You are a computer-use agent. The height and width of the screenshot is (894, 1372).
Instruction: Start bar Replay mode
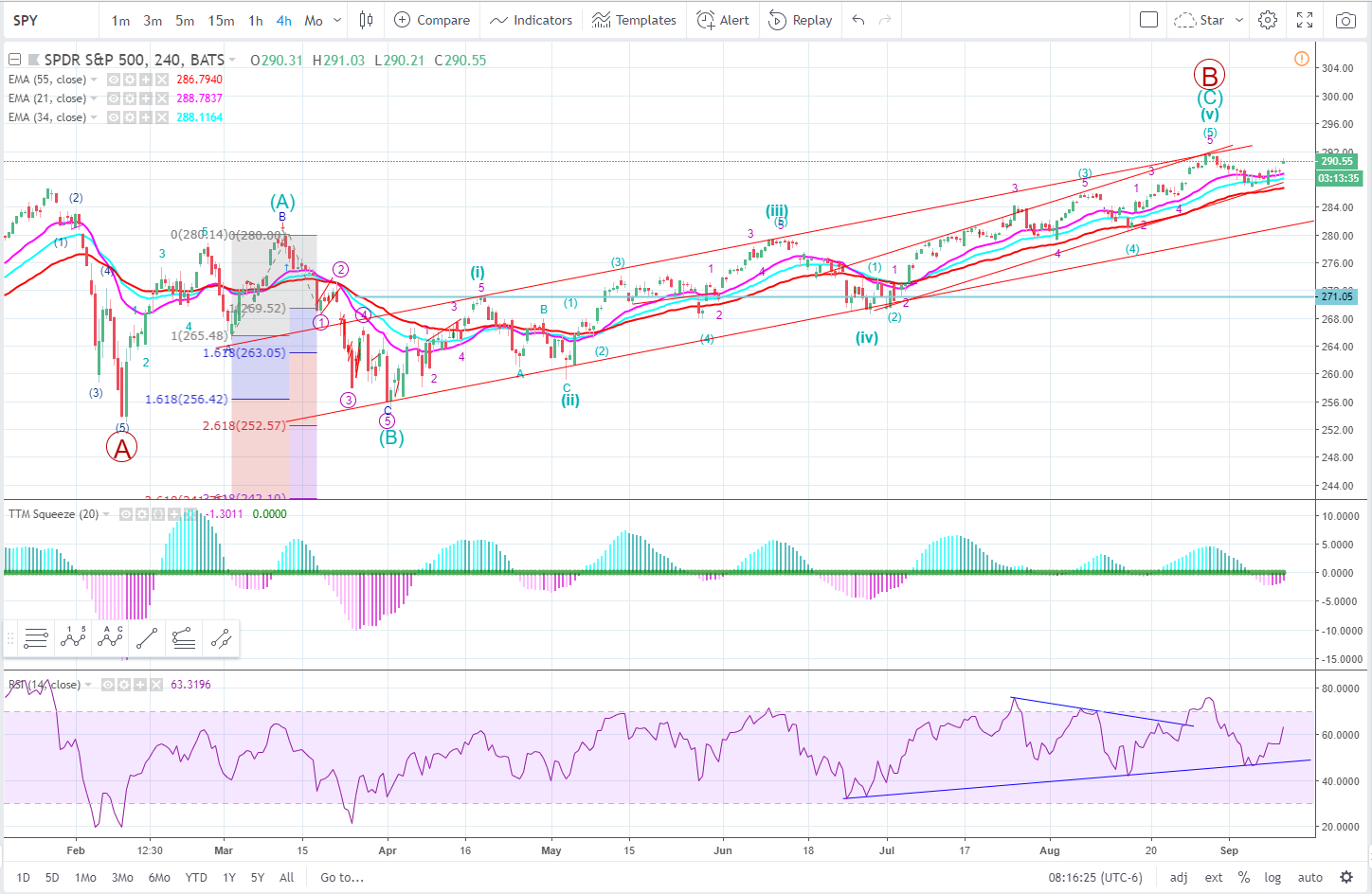[x=801, y=20]
